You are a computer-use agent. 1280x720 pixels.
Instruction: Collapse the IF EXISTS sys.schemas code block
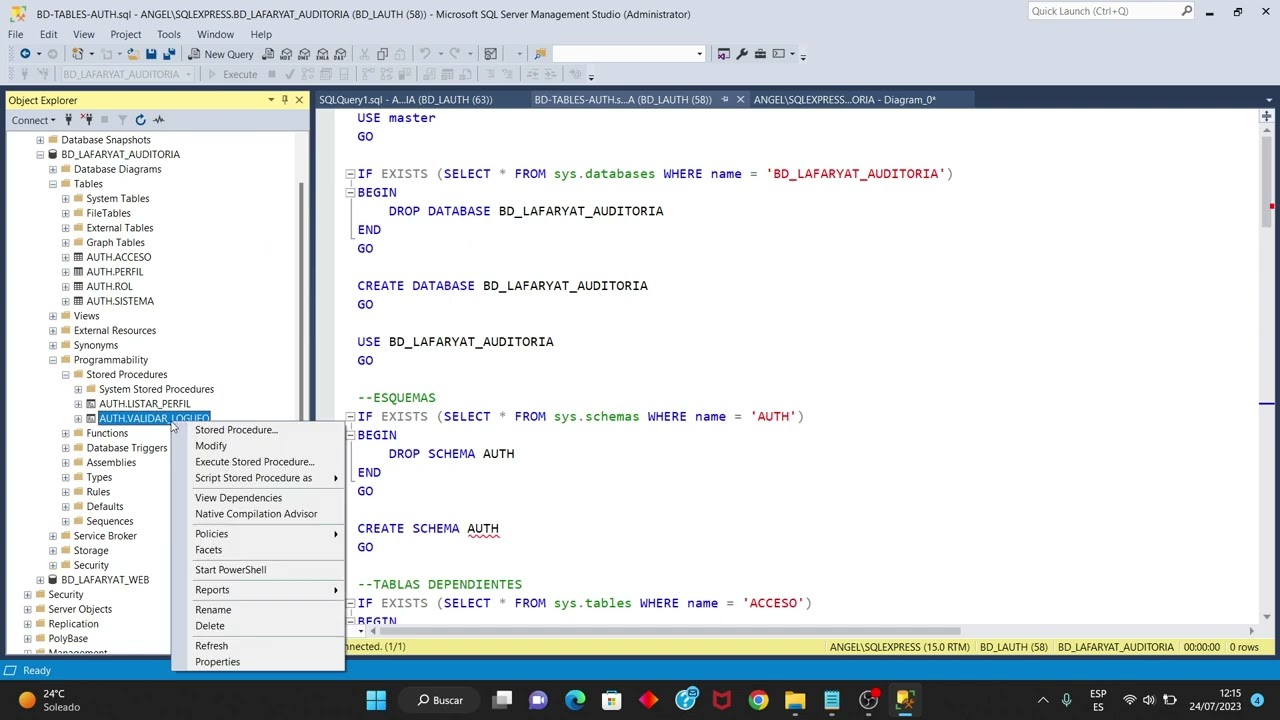350,417
